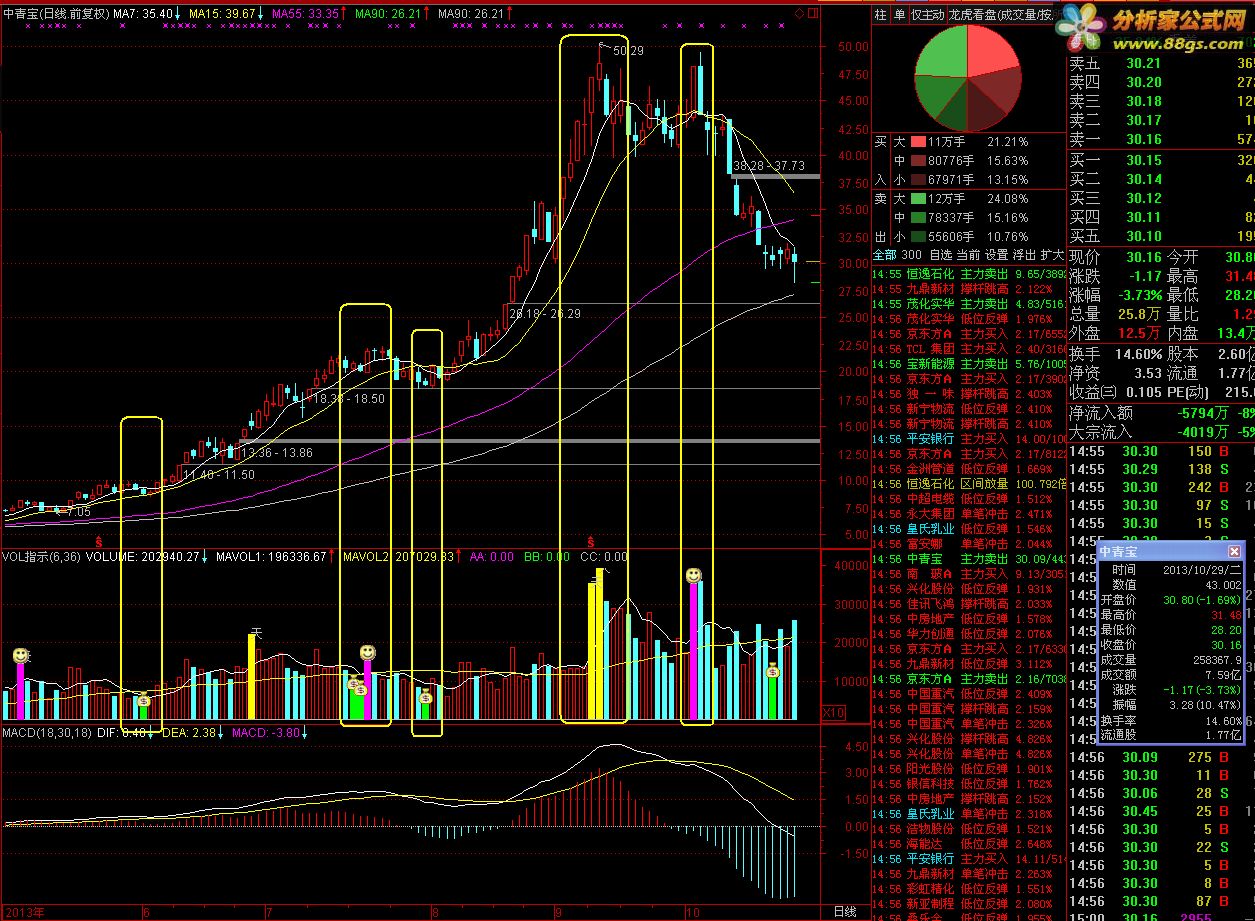The image size is (1255, 921).
Task: Click the 卖一 30.16 order book row
Action: [x=1162, y=139]
